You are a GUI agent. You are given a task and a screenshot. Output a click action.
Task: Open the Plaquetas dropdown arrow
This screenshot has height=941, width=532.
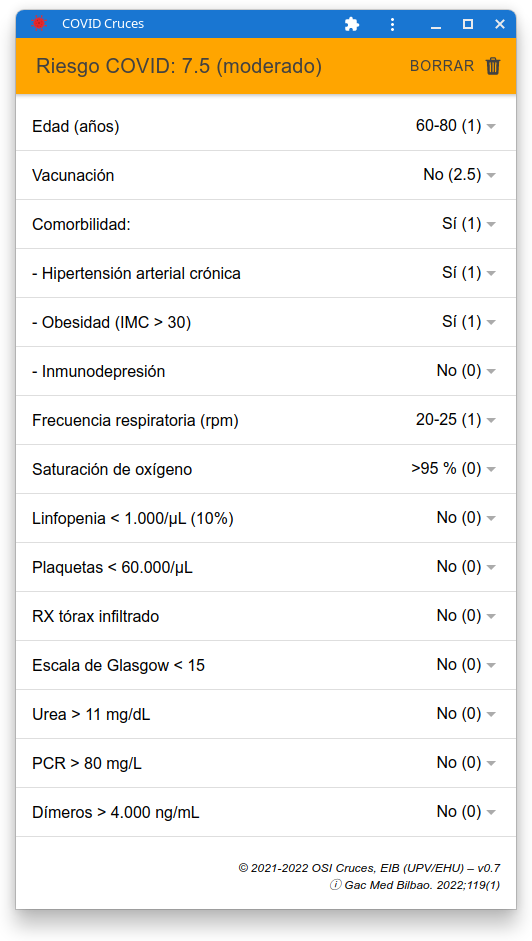pos(491,567)
